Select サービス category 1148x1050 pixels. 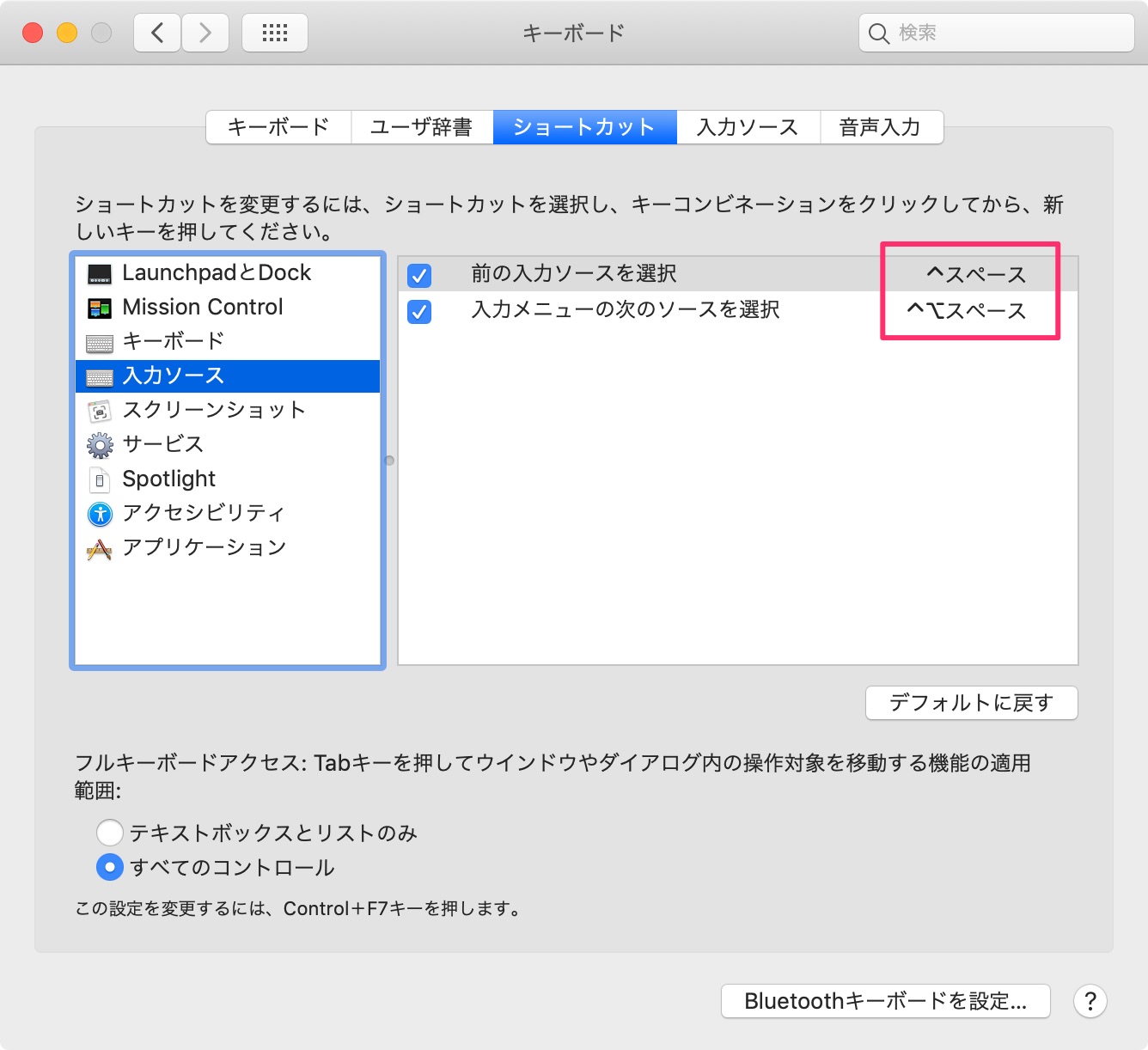[228, 445]
